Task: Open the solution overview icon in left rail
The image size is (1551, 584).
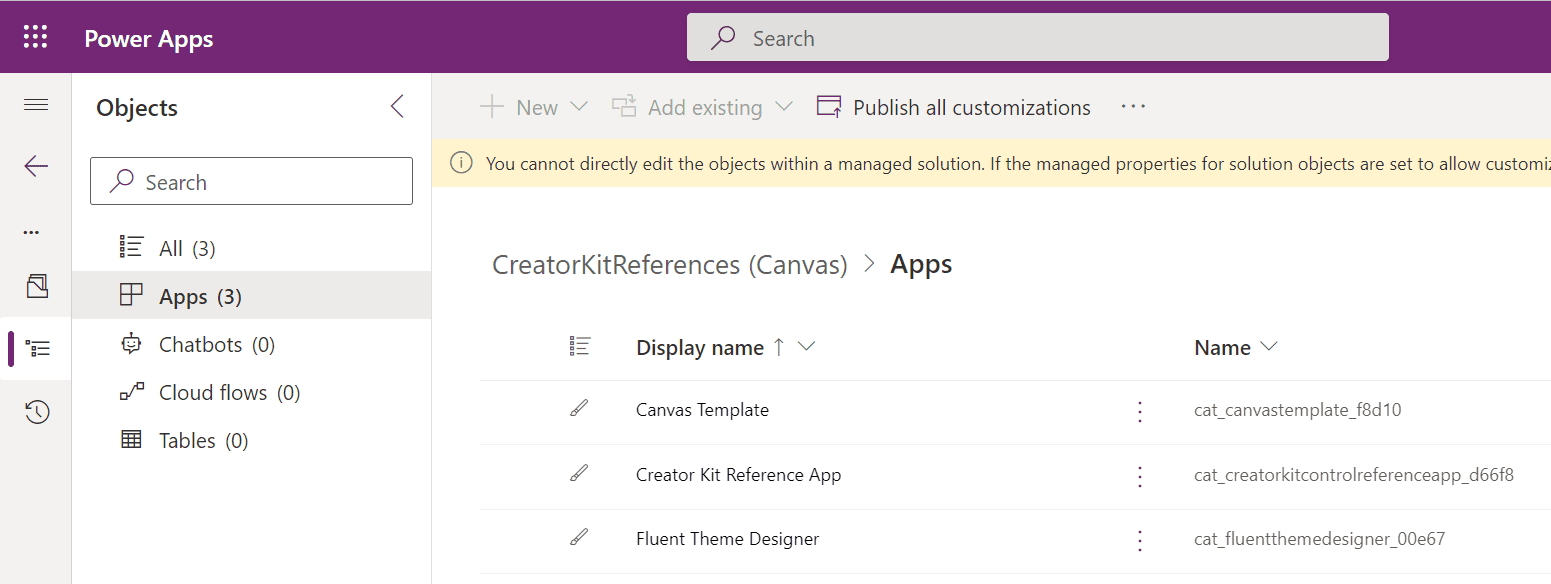Action: [x=37, y=286]
